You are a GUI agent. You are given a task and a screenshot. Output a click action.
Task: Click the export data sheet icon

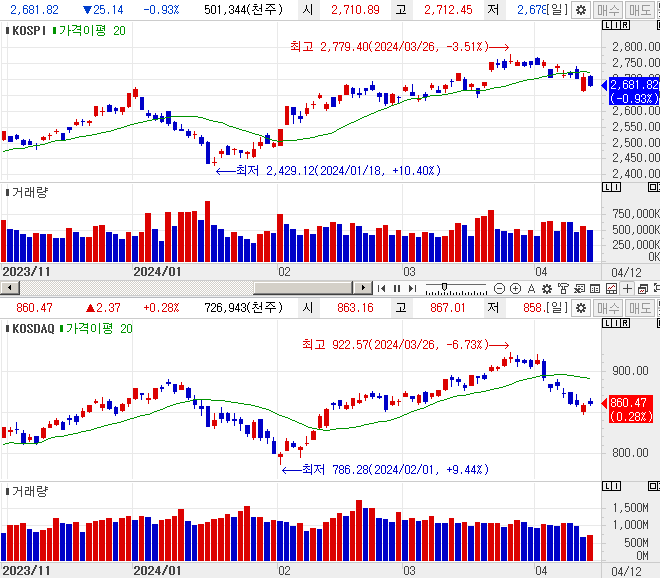(579, 288)
